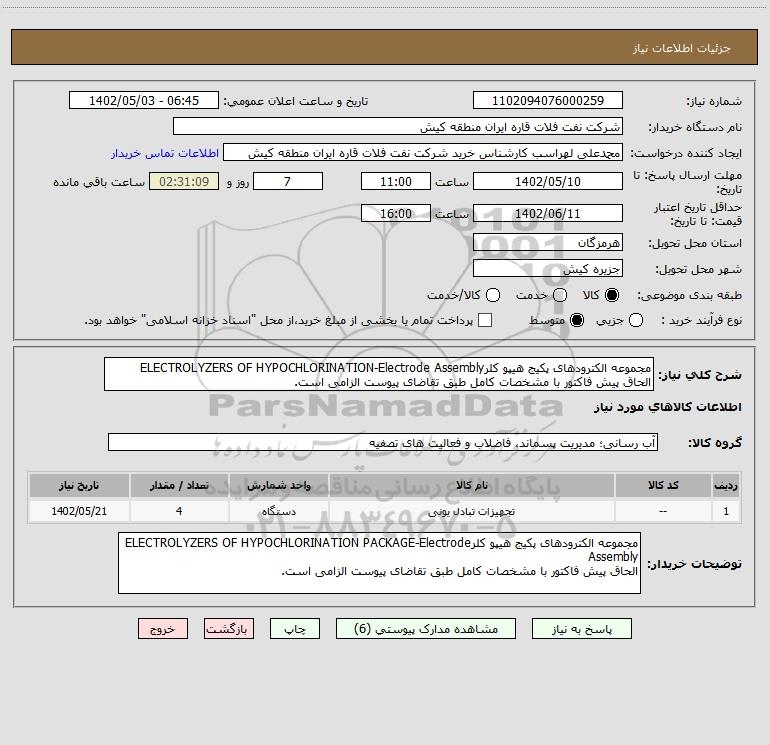Viewport: 770px width, 745px height.
Task: Choose the جزیی purchase type radio
Action: (635, 320)
